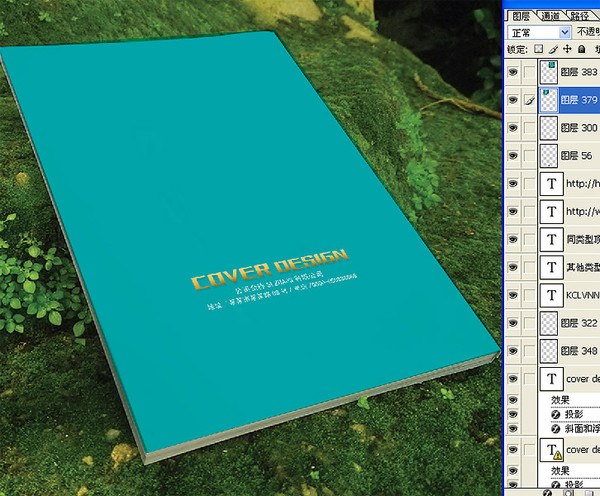This screenshot has width=600, height=496.
Task: Toggle first 投影 effect eye icon
Action: (x=513, y=414)
